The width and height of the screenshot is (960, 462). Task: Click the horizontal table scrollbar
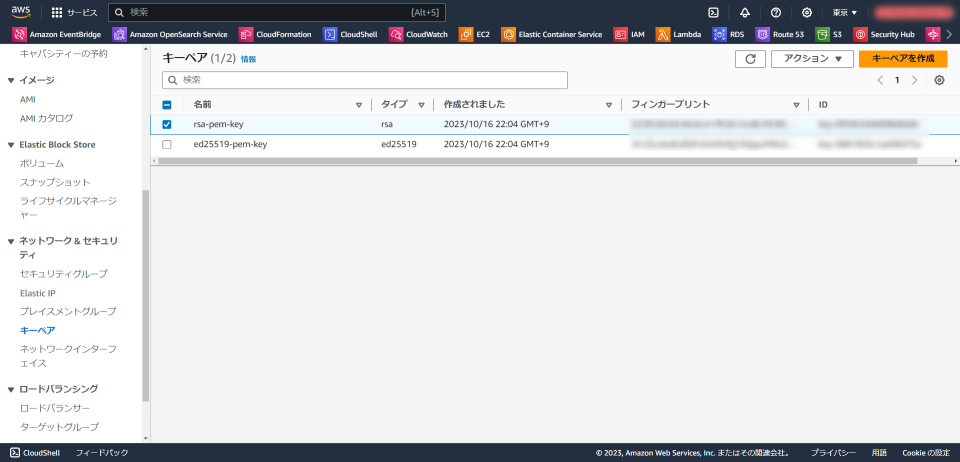(x=538, y=161)
